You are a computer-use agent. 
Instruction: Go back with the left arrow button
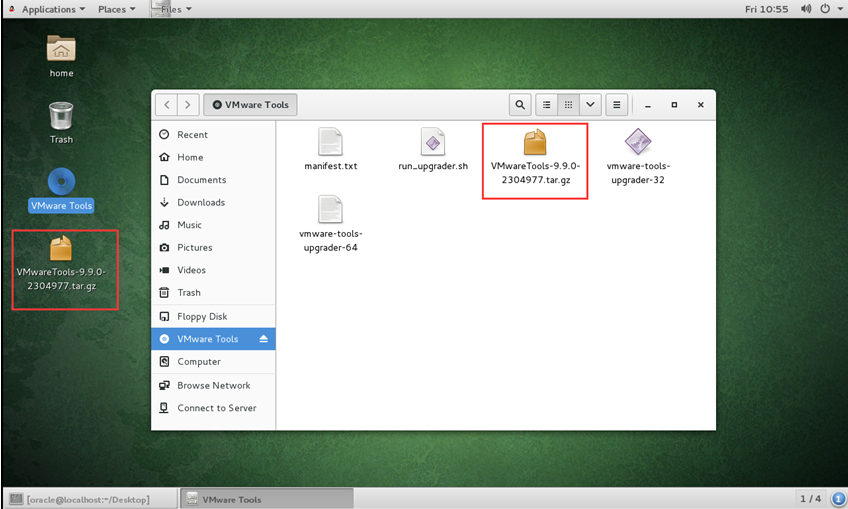167,105
